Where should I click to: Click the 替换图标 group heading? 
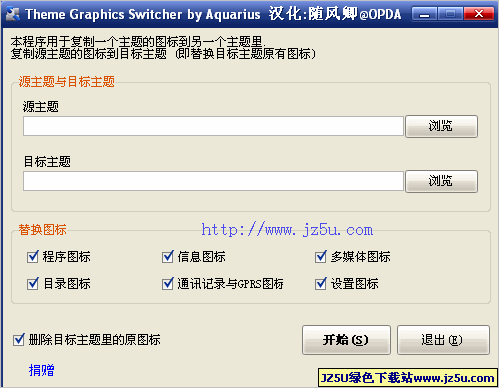pyautogui.click(x=42, y=230)
